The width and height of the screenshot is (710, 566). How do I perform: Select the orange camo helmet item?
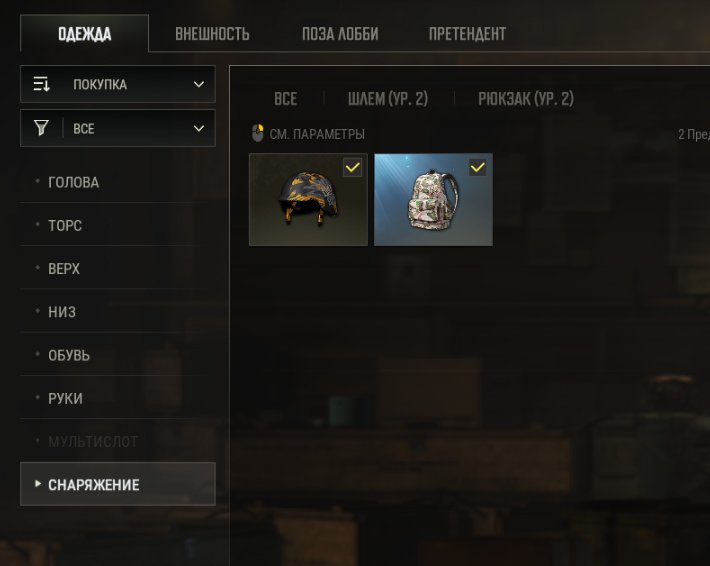(308, 200)
